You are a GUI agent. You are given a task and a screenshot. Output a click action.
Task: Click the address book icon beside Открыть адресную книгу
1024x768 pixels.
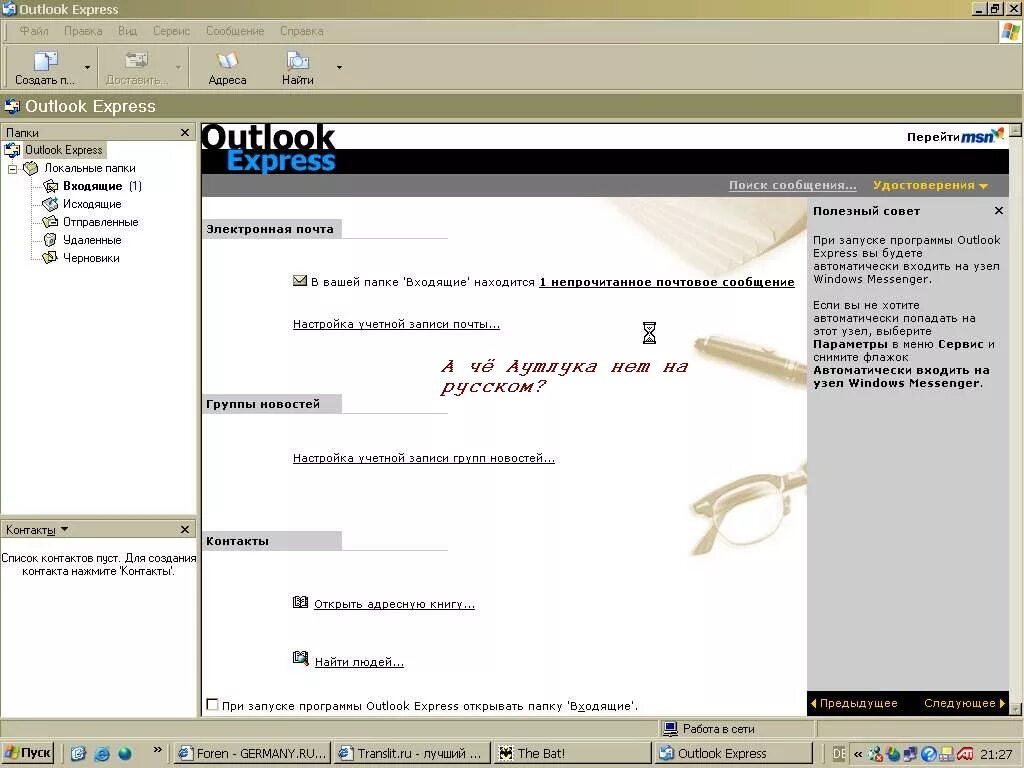click(300, 602)
